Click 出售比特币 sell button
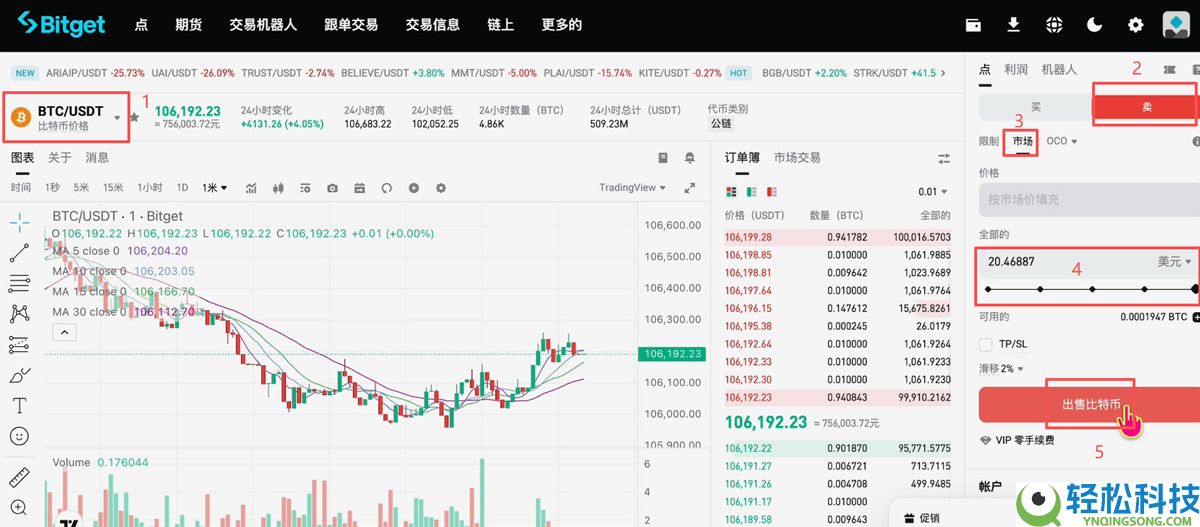 click(x=1089, y=405)
